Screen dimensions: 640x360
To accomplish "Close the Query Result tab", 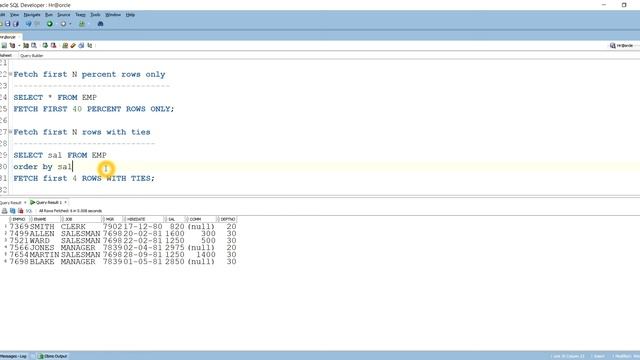I will pos(25,202).
